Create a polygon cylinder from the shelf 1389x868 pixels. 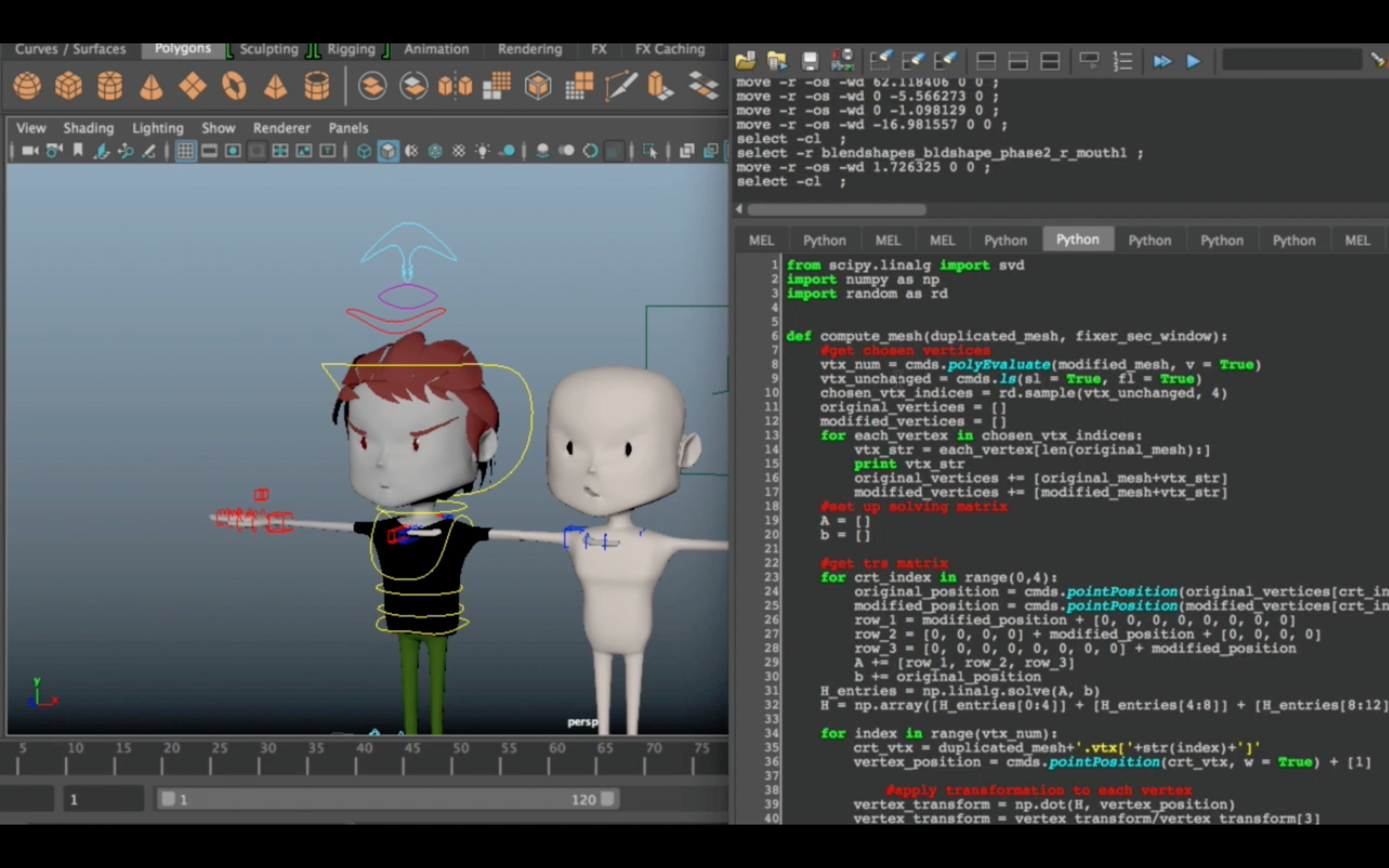pyautogui.click(x=109, y=86)
